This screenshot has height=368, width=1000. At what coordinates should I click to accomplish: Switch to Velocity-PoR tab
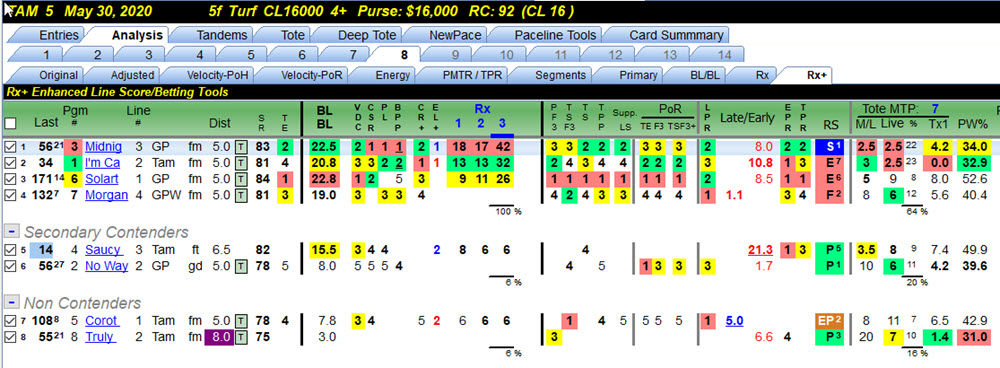tap(311, 75)
